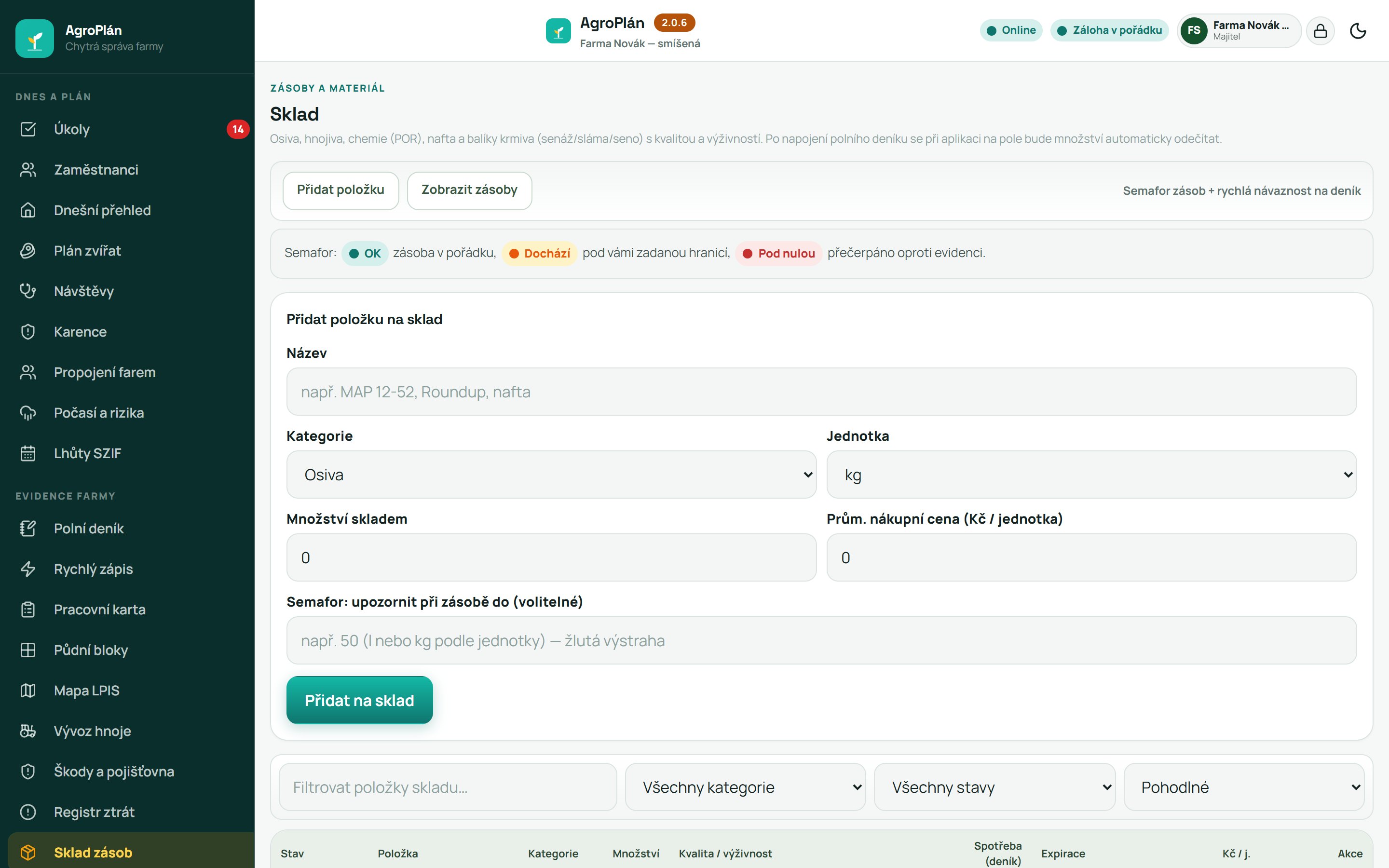The image size is (1389, 868).
Task: Focus the Množství skladem field
Action: 551,557
